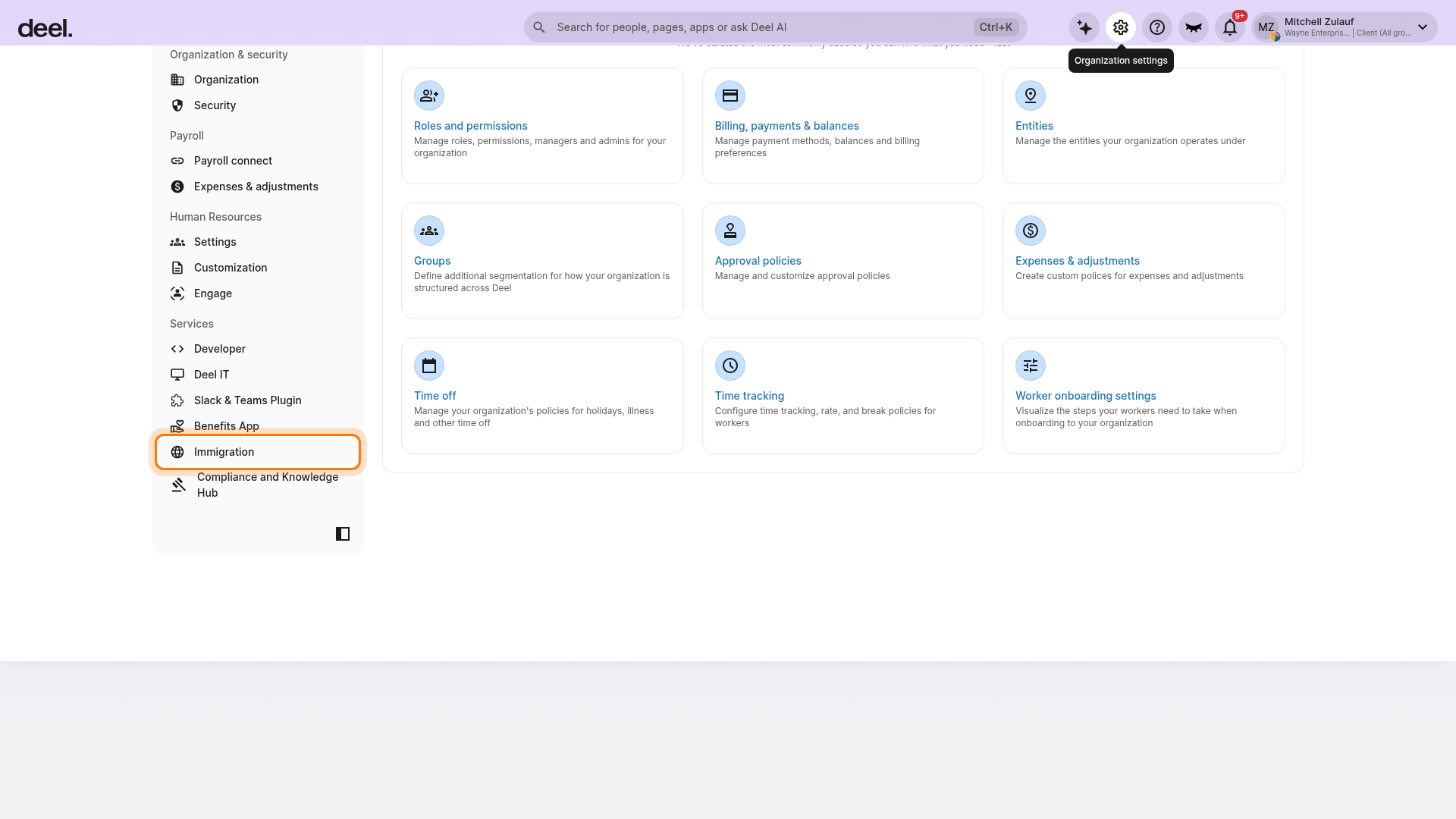Open Groups link

(432, 261)
